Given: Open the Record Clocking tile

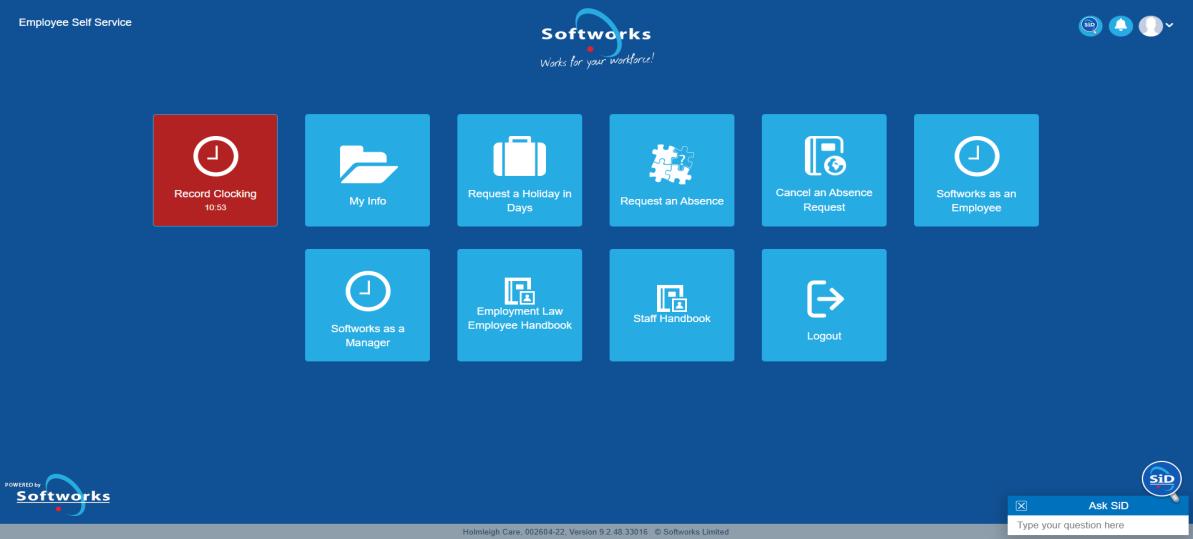Looking at the screenshot, I should click(215, 170).
